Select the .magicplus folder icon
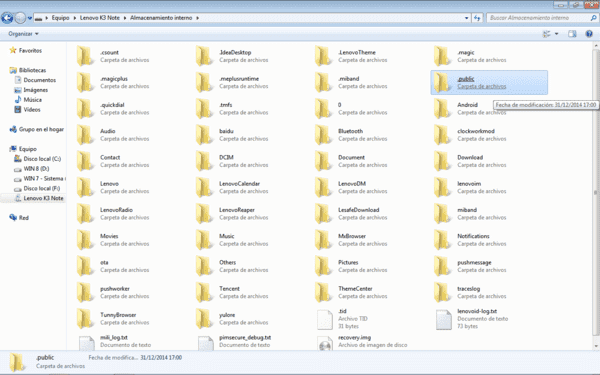 coord(85,82)
